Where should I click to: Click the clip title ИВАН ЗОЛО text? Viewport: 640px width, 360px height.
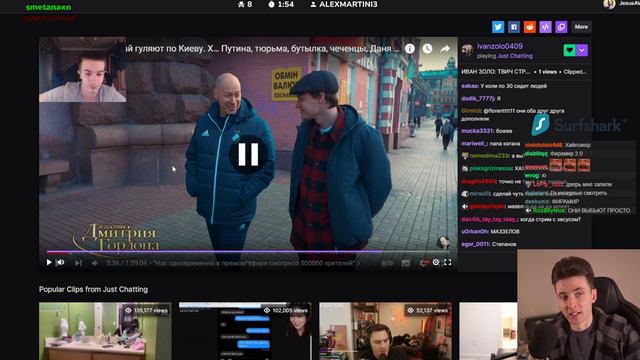[496, 72]
